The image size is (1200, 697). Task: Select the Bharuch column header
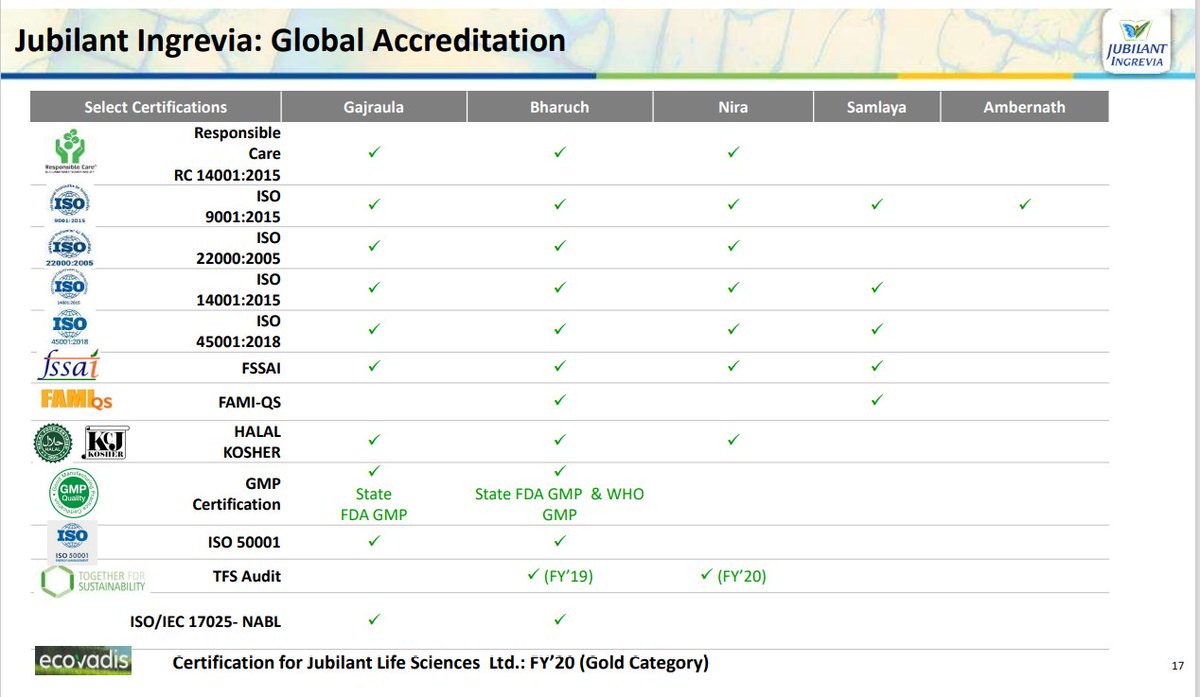coord(559,107)
